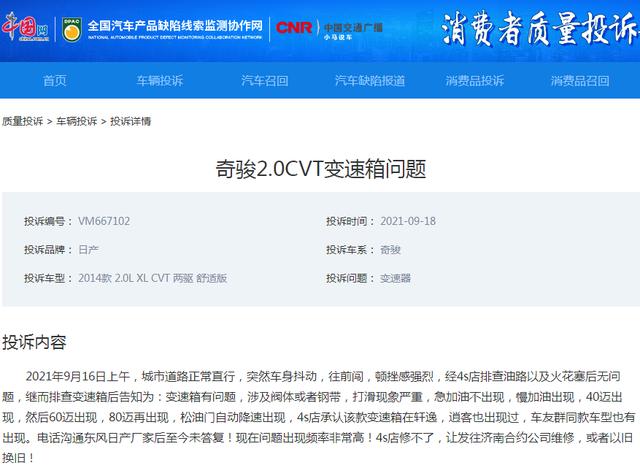Select the title 奇骏2.0CVT变速箱问题
This screenshot has width=640, height=468.
320,169
